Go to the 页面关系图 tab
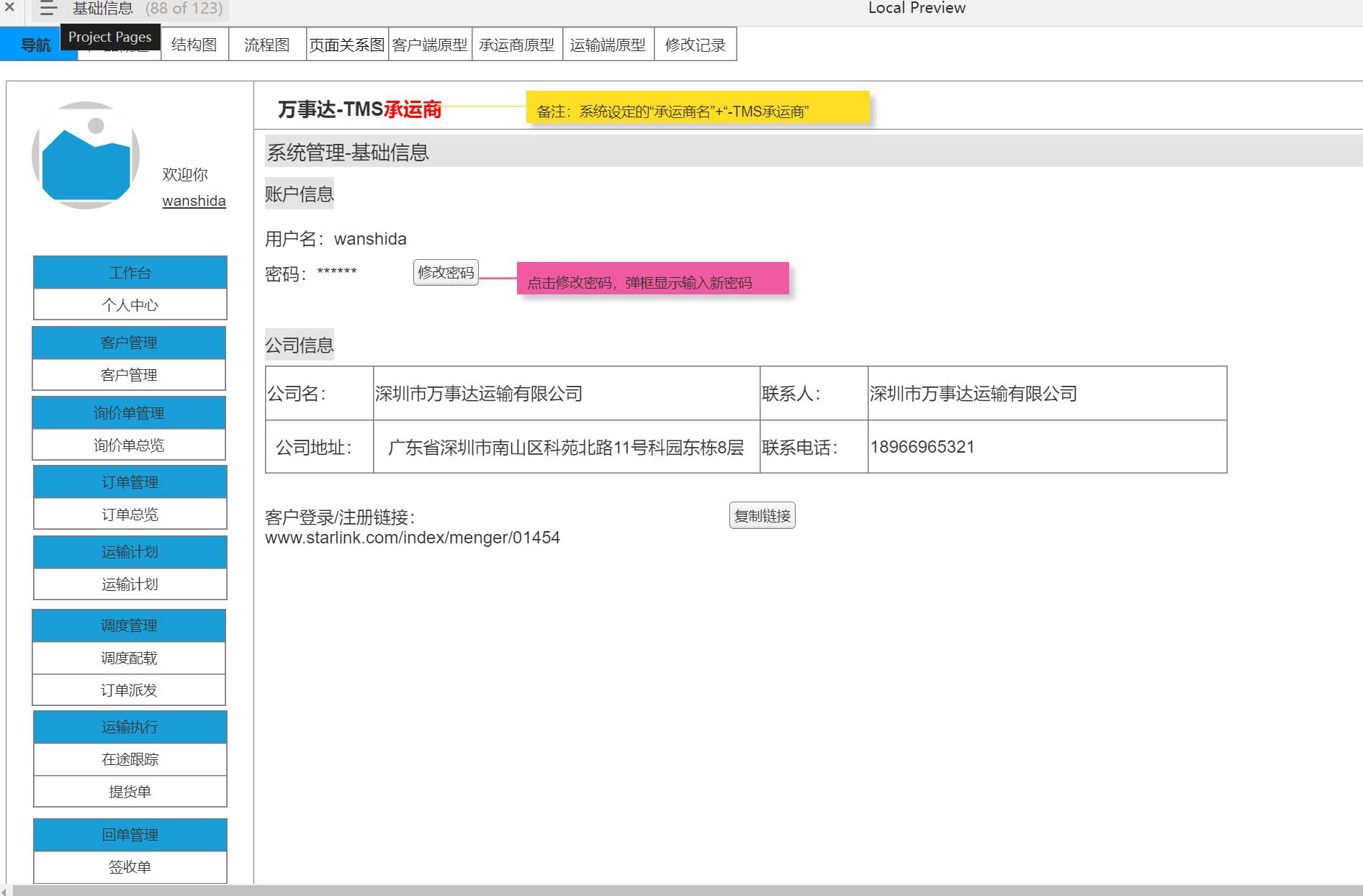Screen dimensions: 1363x896 (x=347, y=45)
